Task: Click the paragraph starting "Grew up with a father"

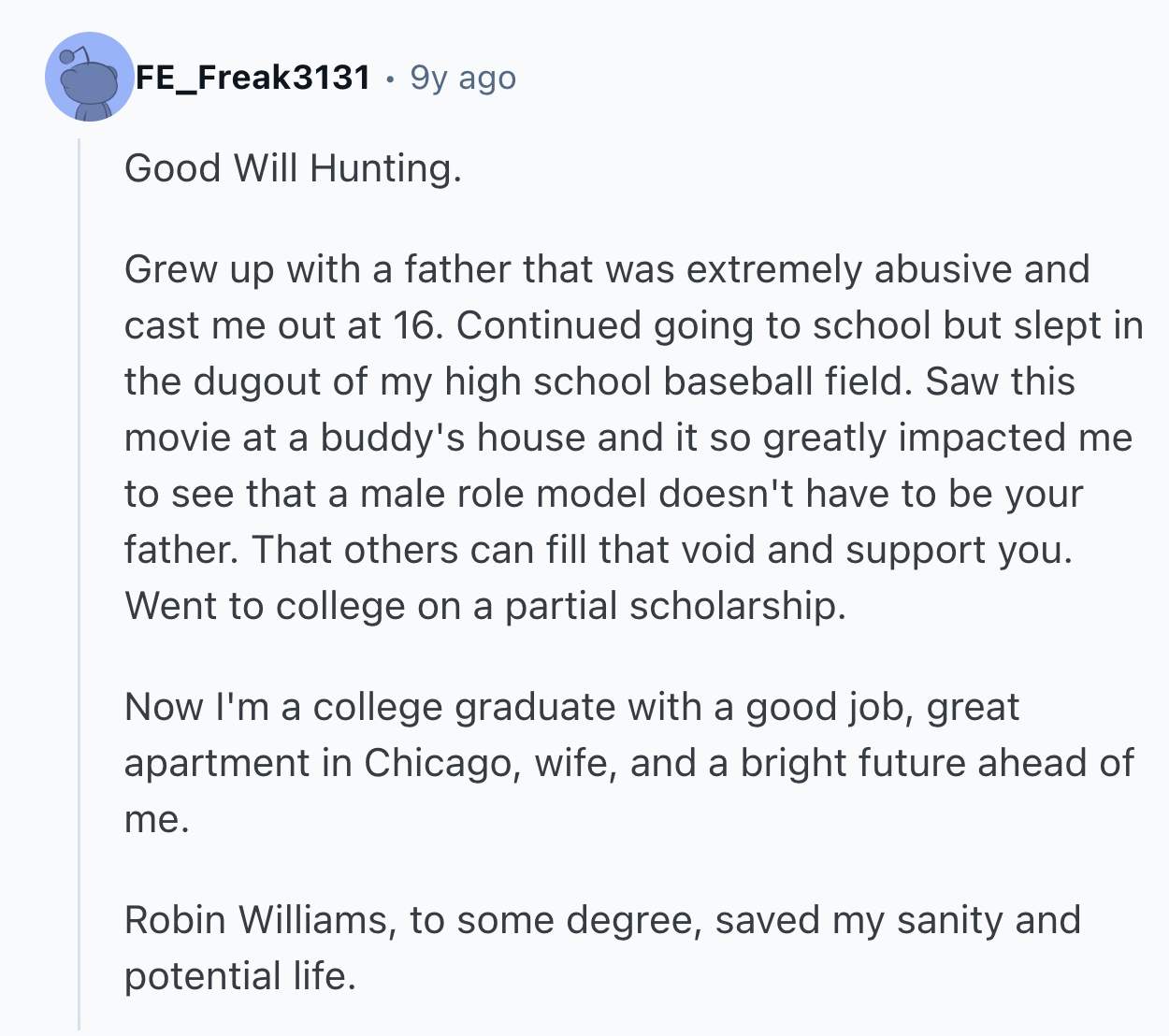Action: coord(608,438)
